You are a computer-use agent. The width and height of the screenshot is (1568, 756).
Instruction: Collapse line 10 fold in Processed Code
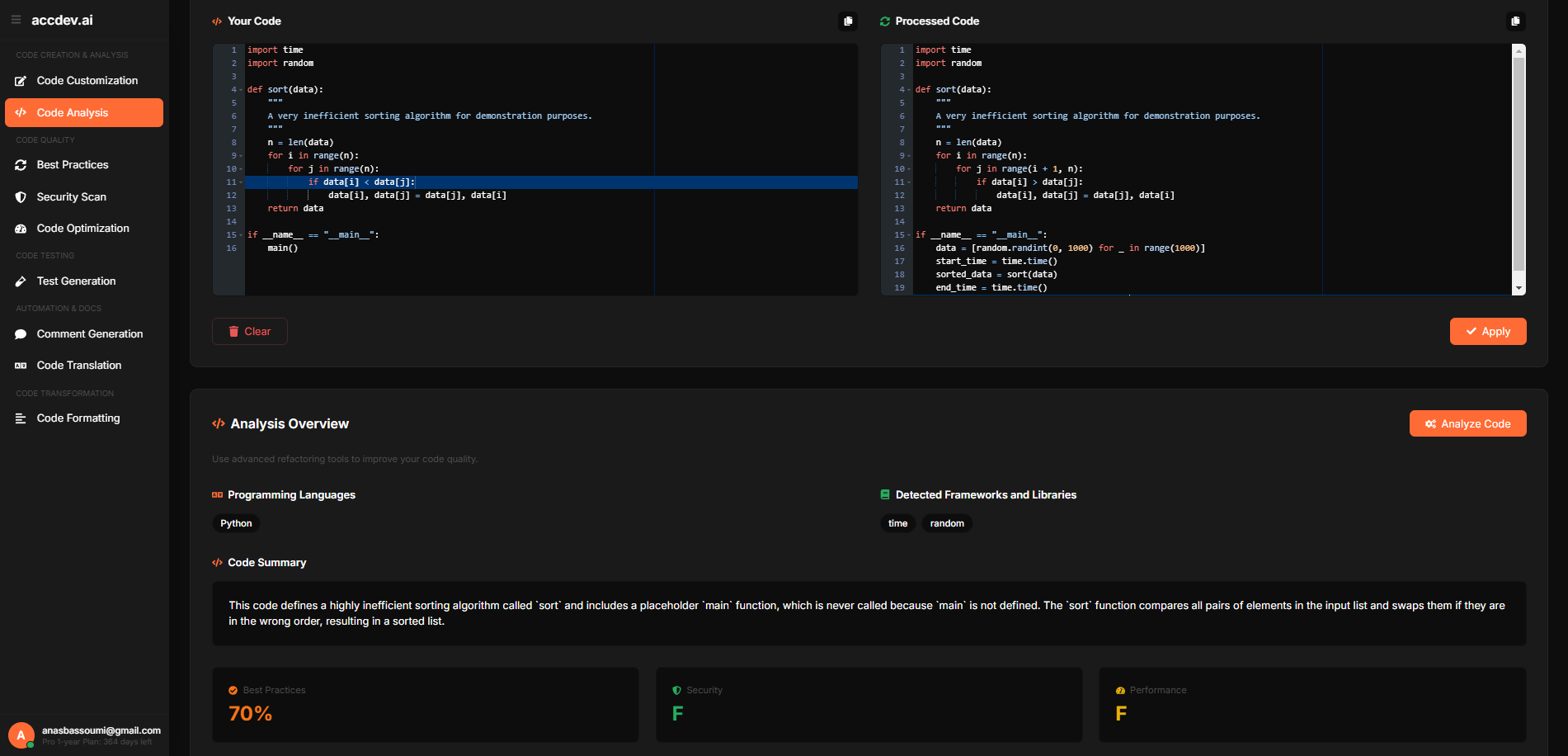click(909, 169)
